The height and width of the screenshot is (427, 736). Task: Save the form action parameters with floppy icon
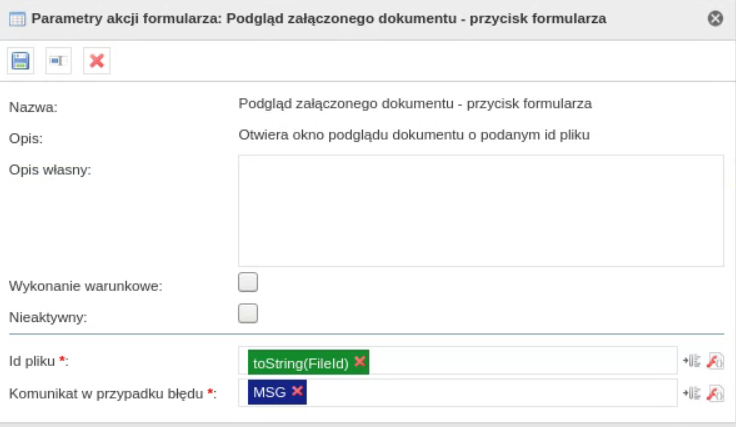pos(20,61)
